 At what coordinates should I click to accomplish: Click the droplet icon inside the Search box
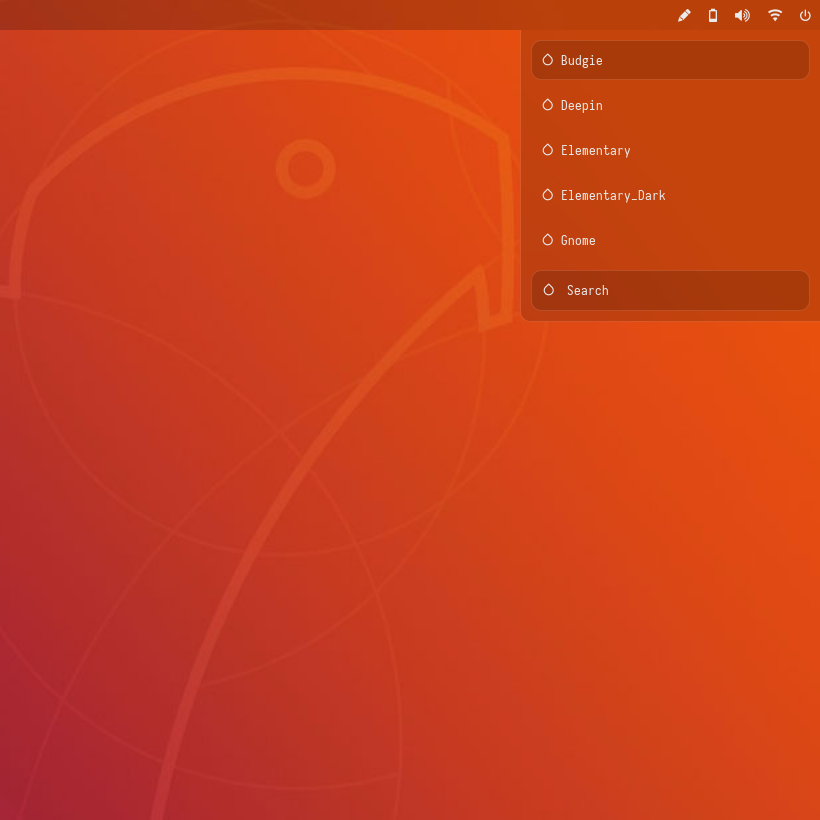[x=548, y=290]
